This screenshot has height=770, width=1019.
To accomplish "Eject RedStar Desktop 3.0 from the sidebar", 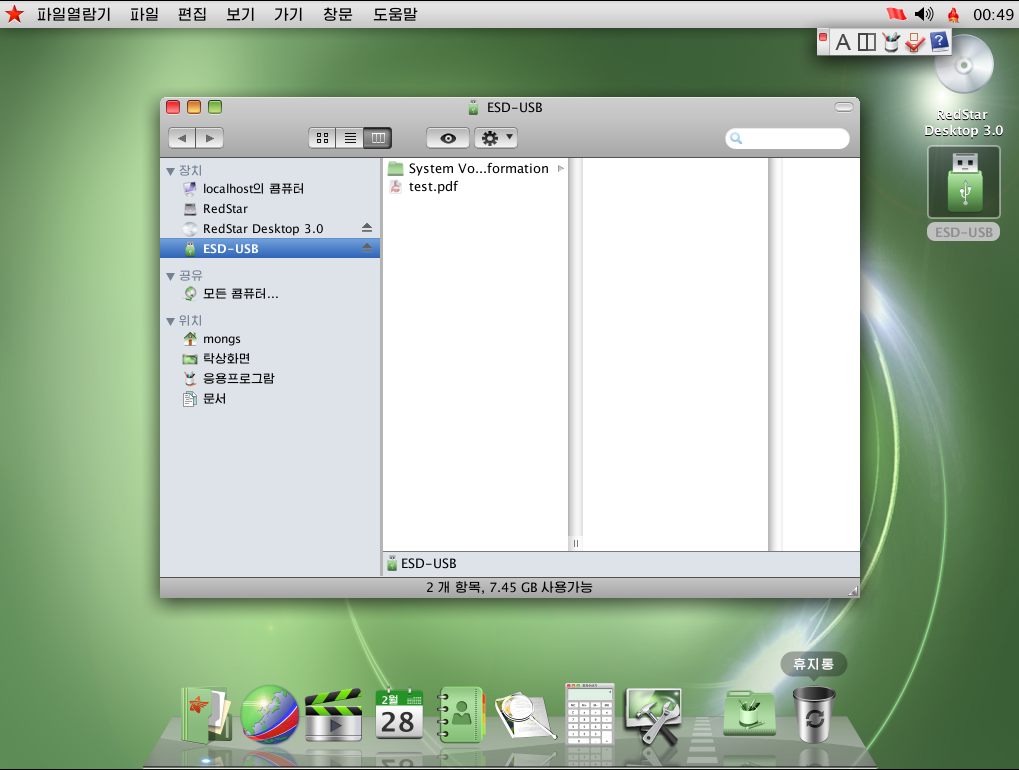I will pyautogui.click(x=367, y=228).
